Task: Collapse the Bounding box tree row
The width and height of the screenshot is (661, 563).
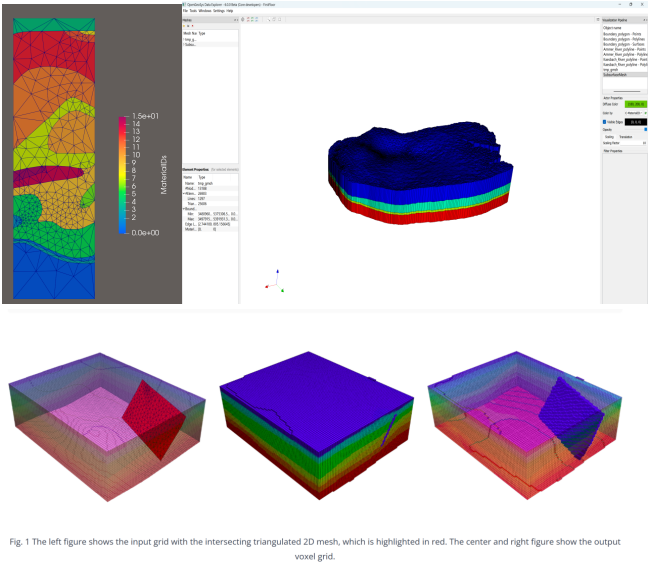Action: [184, 209]
